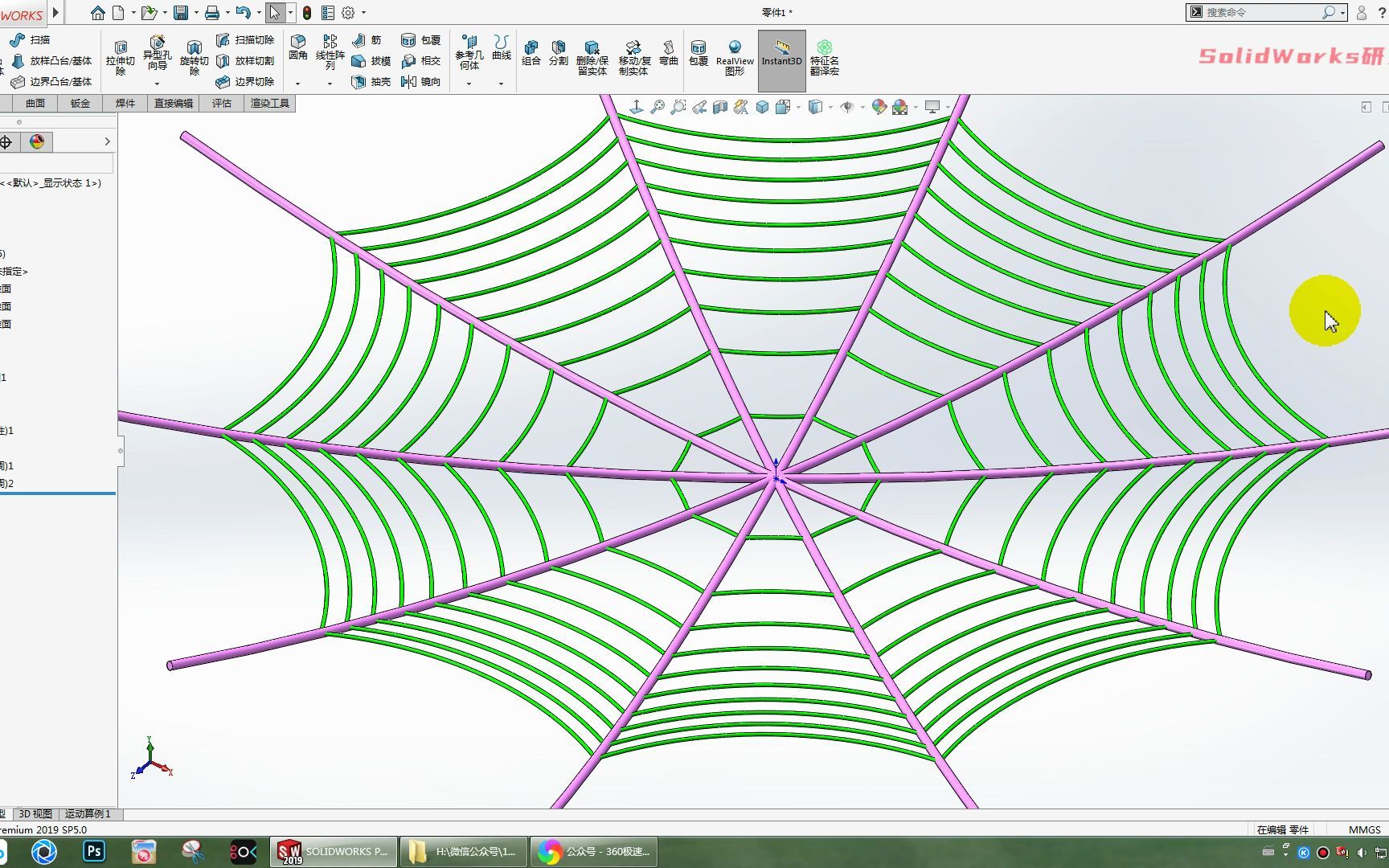Click the 特征名翻译宏 macro icon
Screen dimensions: 1389x868
(825, 58)
